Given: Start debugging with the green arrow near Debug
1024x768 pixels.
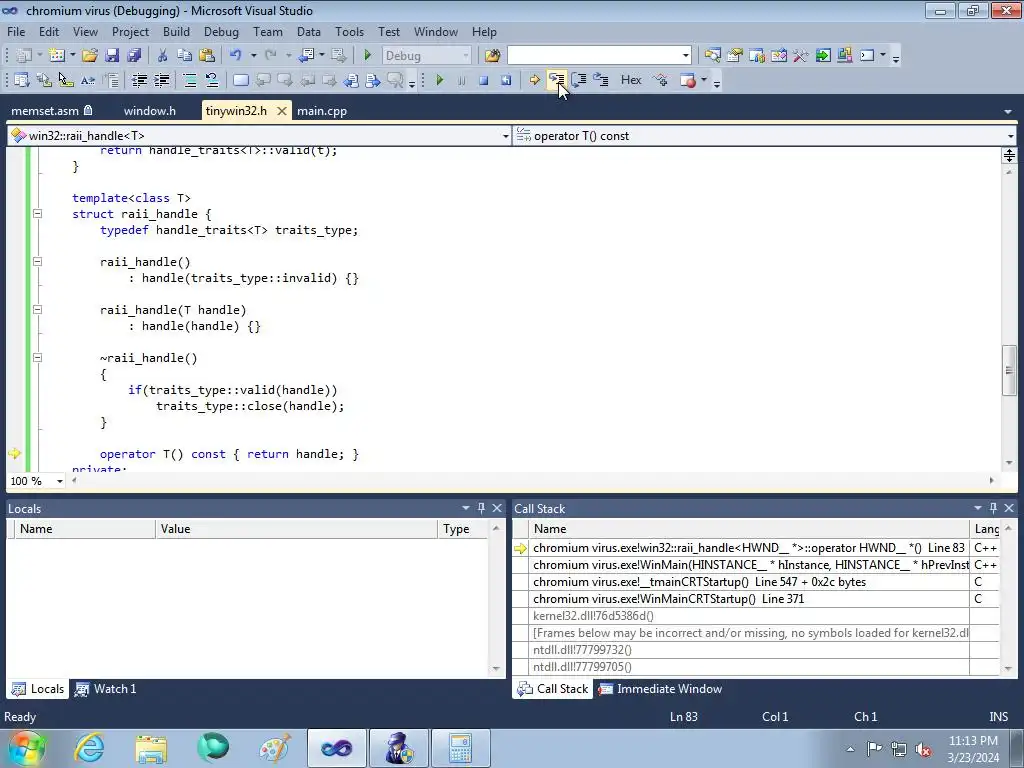Looking at the screenshot, I should [x=368, y=56].
